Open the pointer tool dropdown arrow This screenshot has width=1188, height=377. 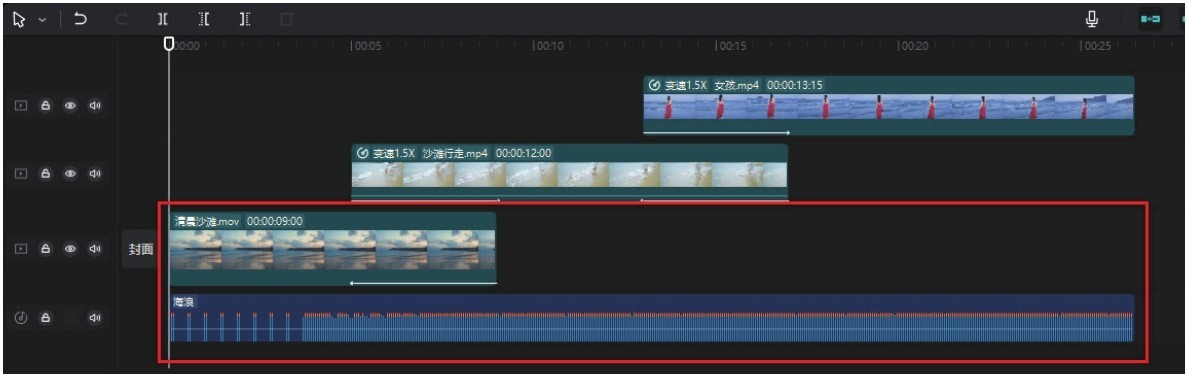click(41, 20)
